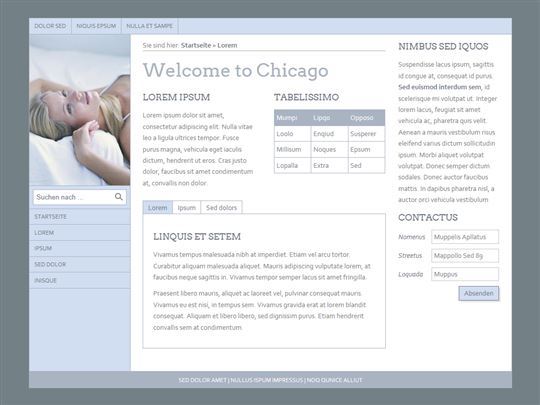Click the woman photo in sidebar

[x=80, y=110]
